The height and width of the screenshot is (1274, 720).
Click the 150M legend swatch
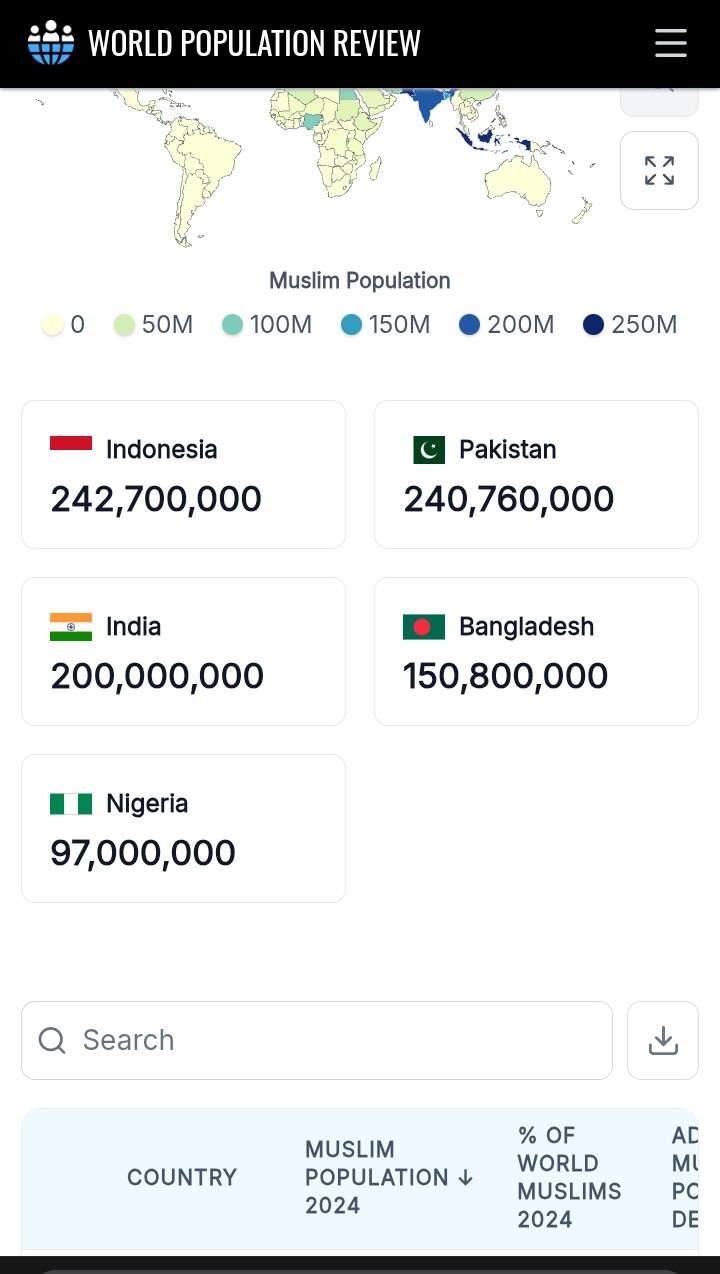(351, 325)
